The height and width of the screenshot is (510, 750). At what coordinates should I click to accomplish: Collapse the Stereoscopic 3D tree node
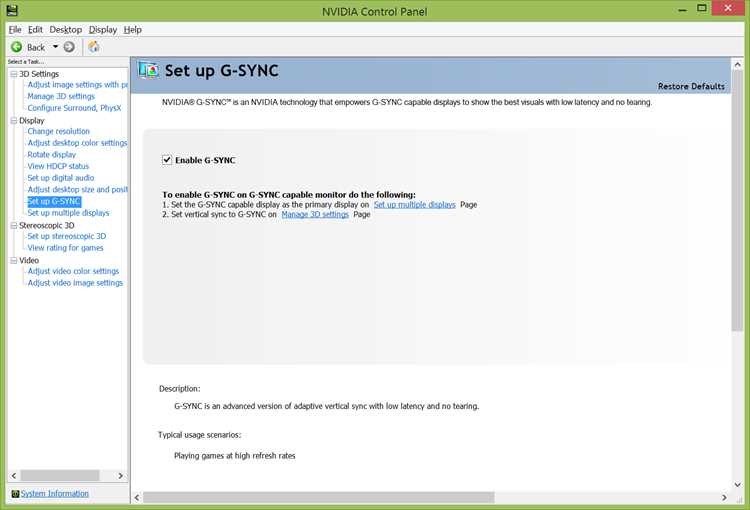[14, 225]
